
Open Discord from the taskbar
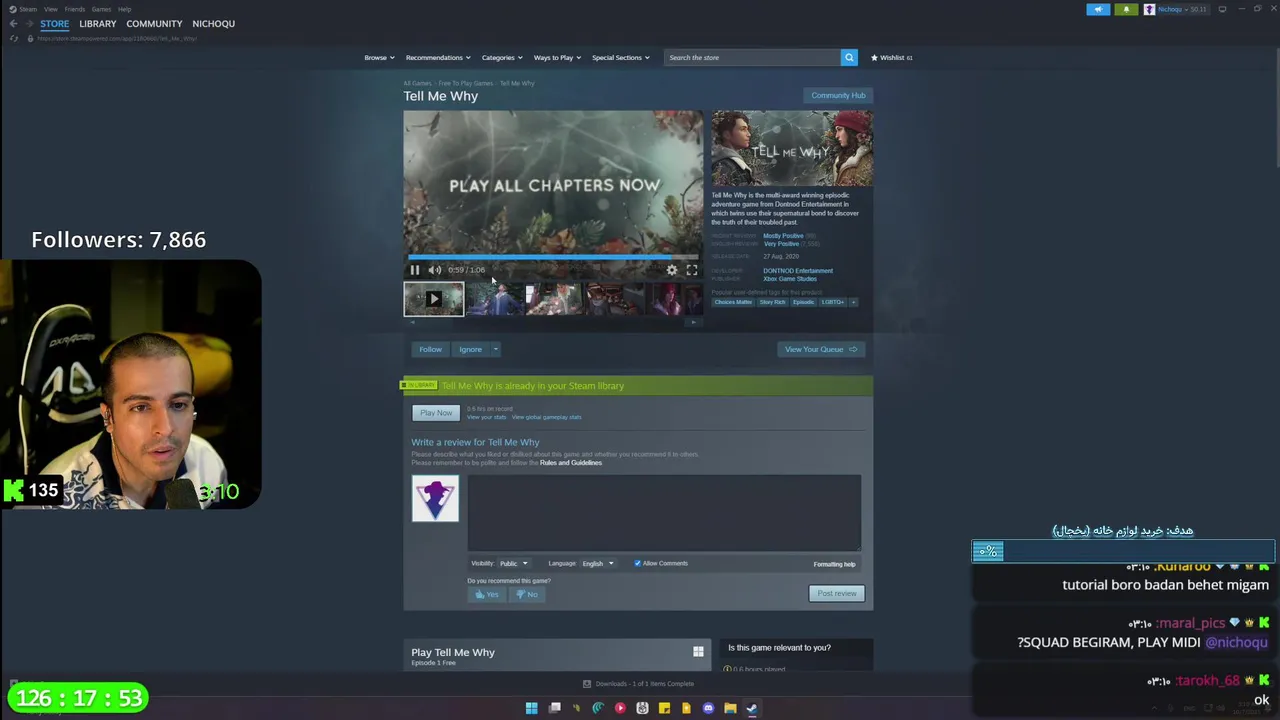708,708
